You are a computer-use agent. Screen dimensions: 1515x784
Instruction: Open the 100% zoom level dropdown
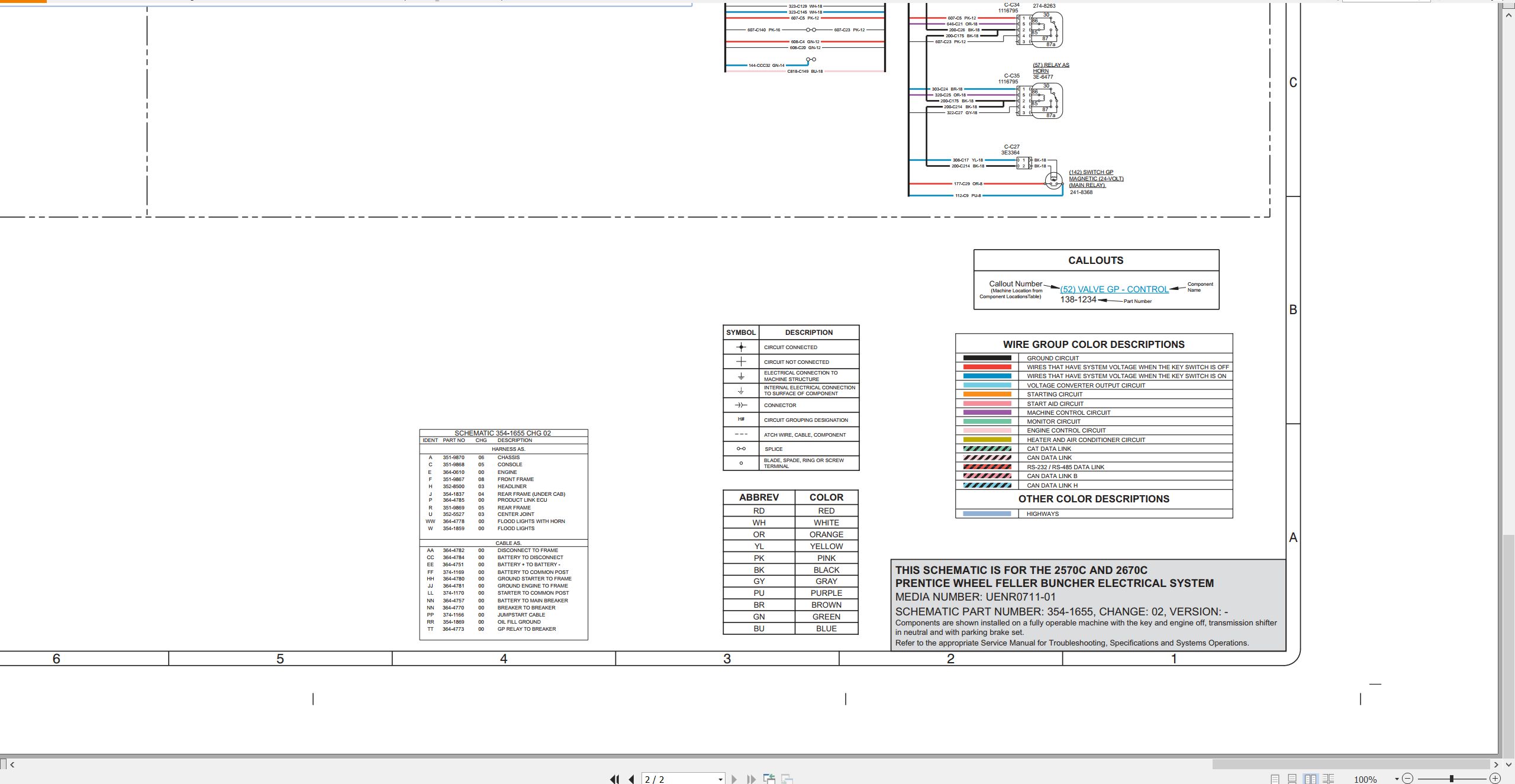coord(1397,779)
